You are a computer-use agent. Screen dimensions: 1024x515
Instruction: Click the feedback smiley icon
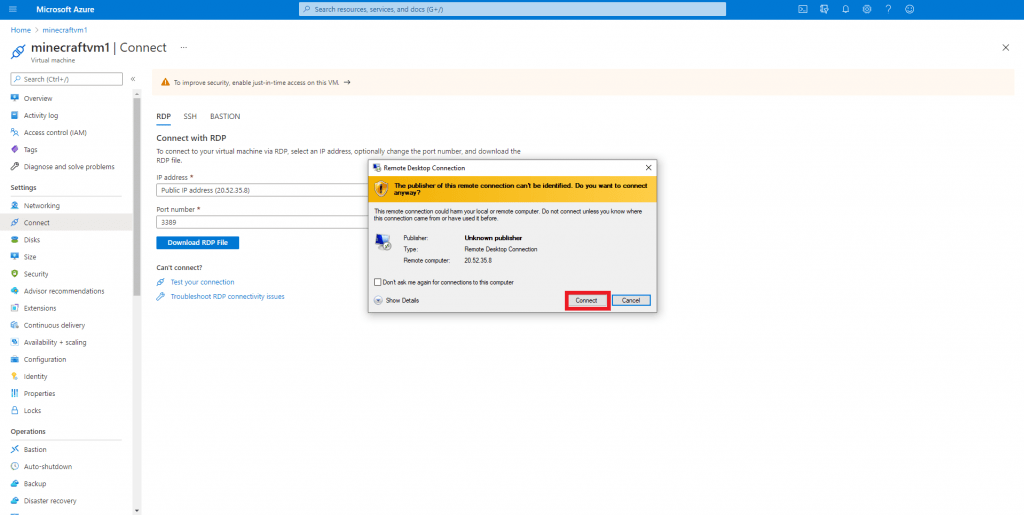tap(910, 9)
